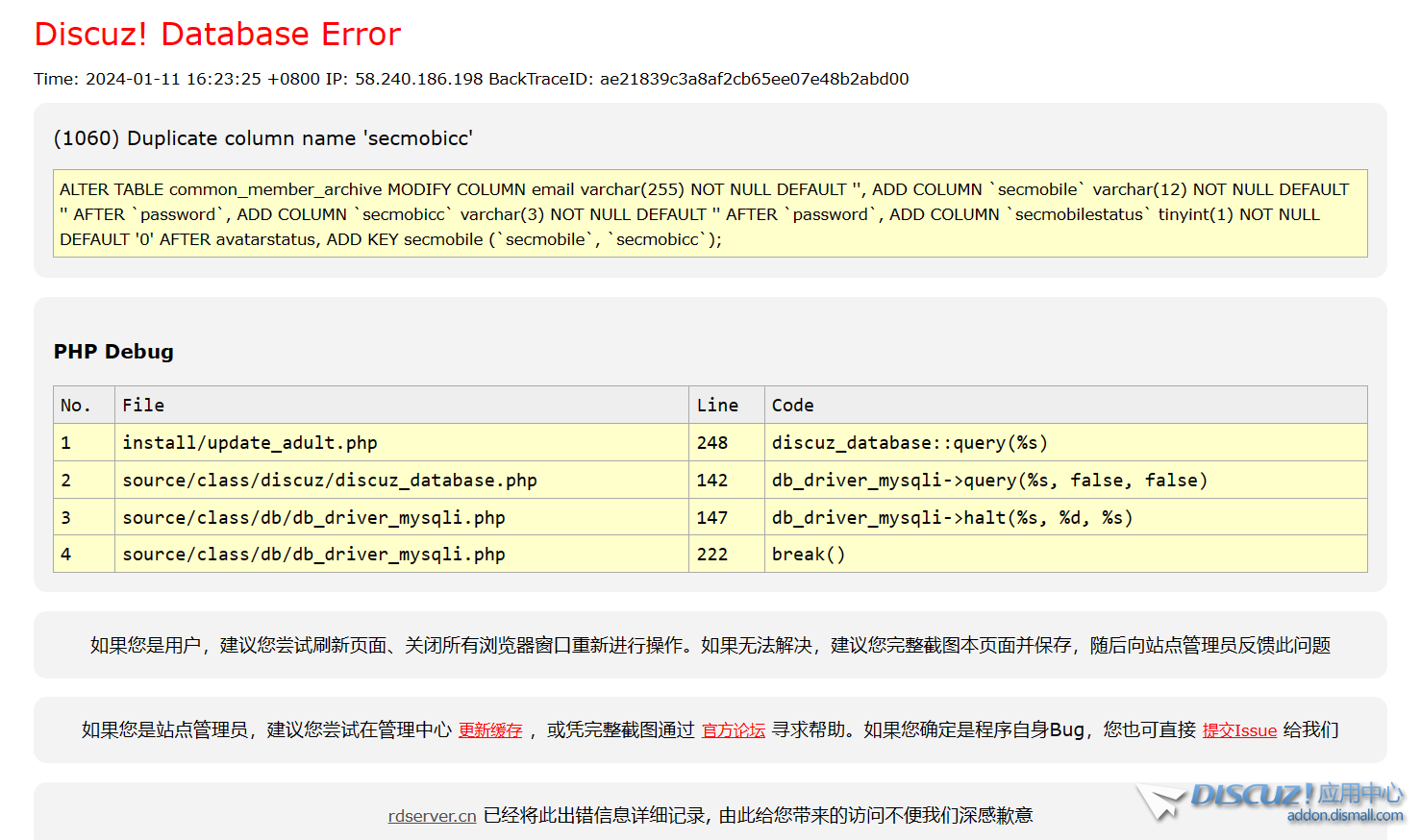Open the rdserver.cn link
This screenshot has width=1421, height=840.
click(x=433, y=816)
